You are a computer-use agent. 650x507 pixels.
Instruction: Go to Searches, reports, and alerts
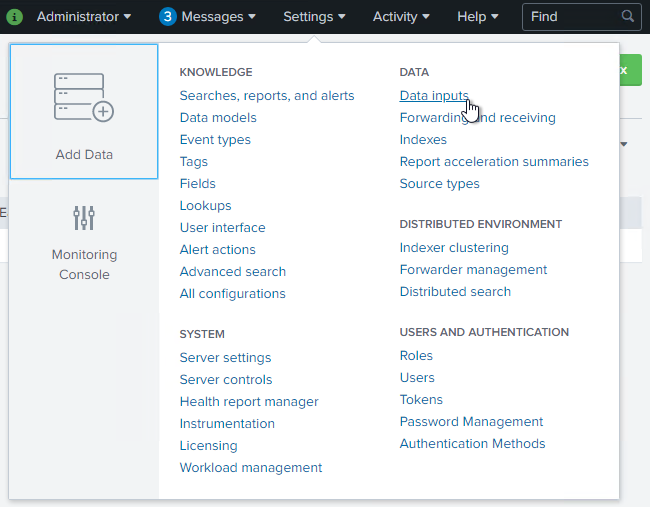coord(267,96)
